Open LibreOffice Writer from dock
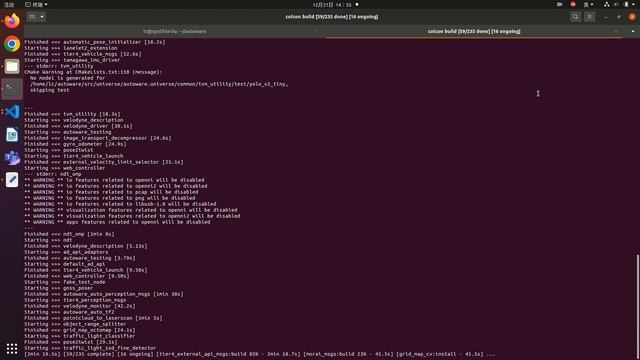The image size is (640, 360). [12, 134]
